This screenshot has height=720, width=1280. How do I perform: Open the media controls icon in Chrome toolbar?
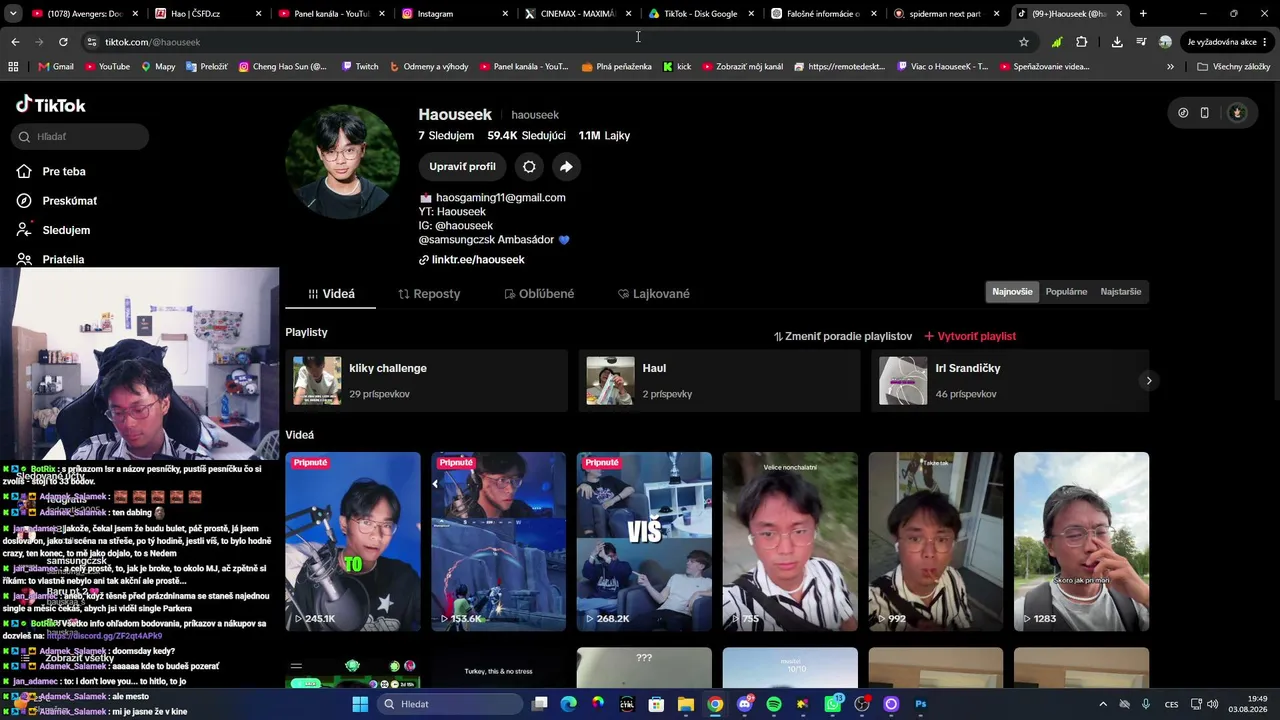coord(1142,42)
